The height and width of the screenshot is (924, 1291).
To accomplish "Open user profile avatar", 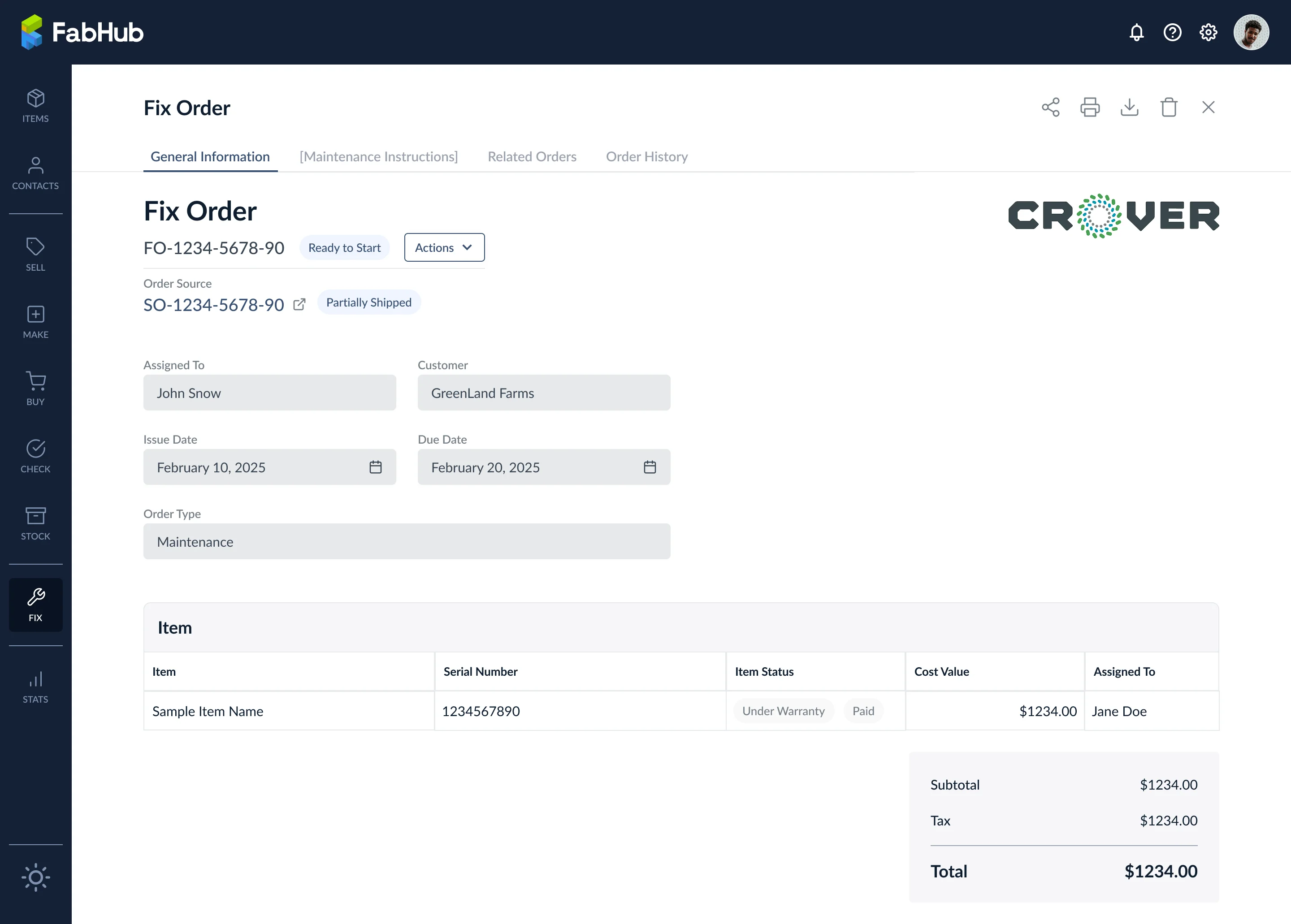I will [1251, 32].
